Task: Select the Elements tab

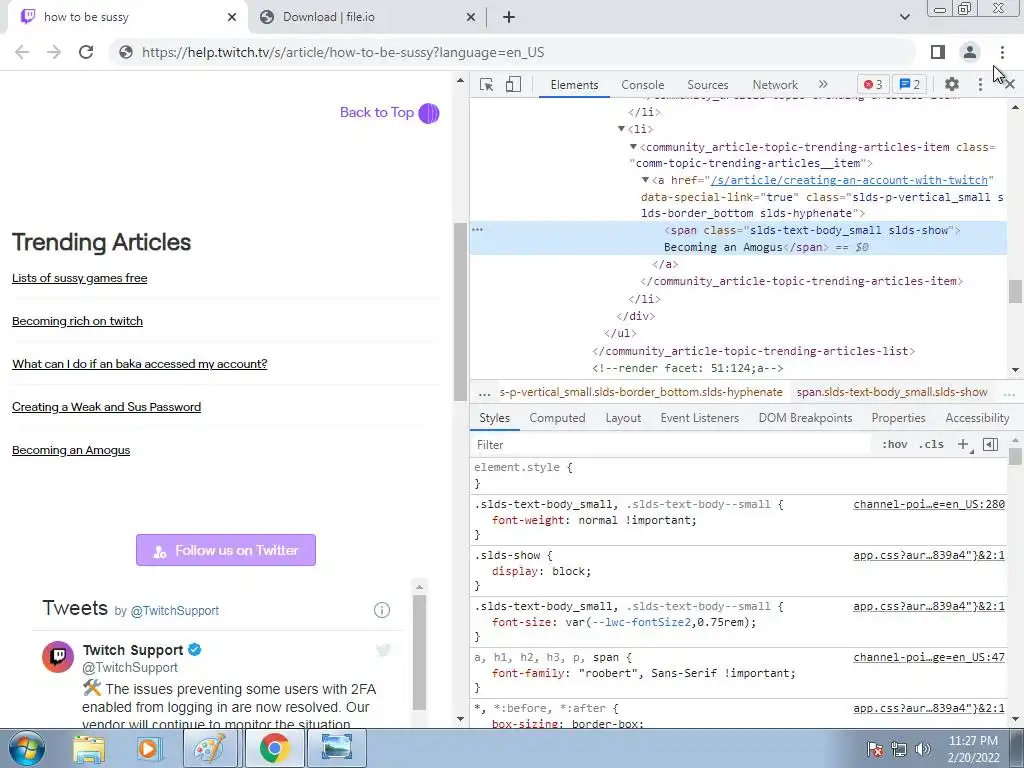Action: (x=574, y=85)
